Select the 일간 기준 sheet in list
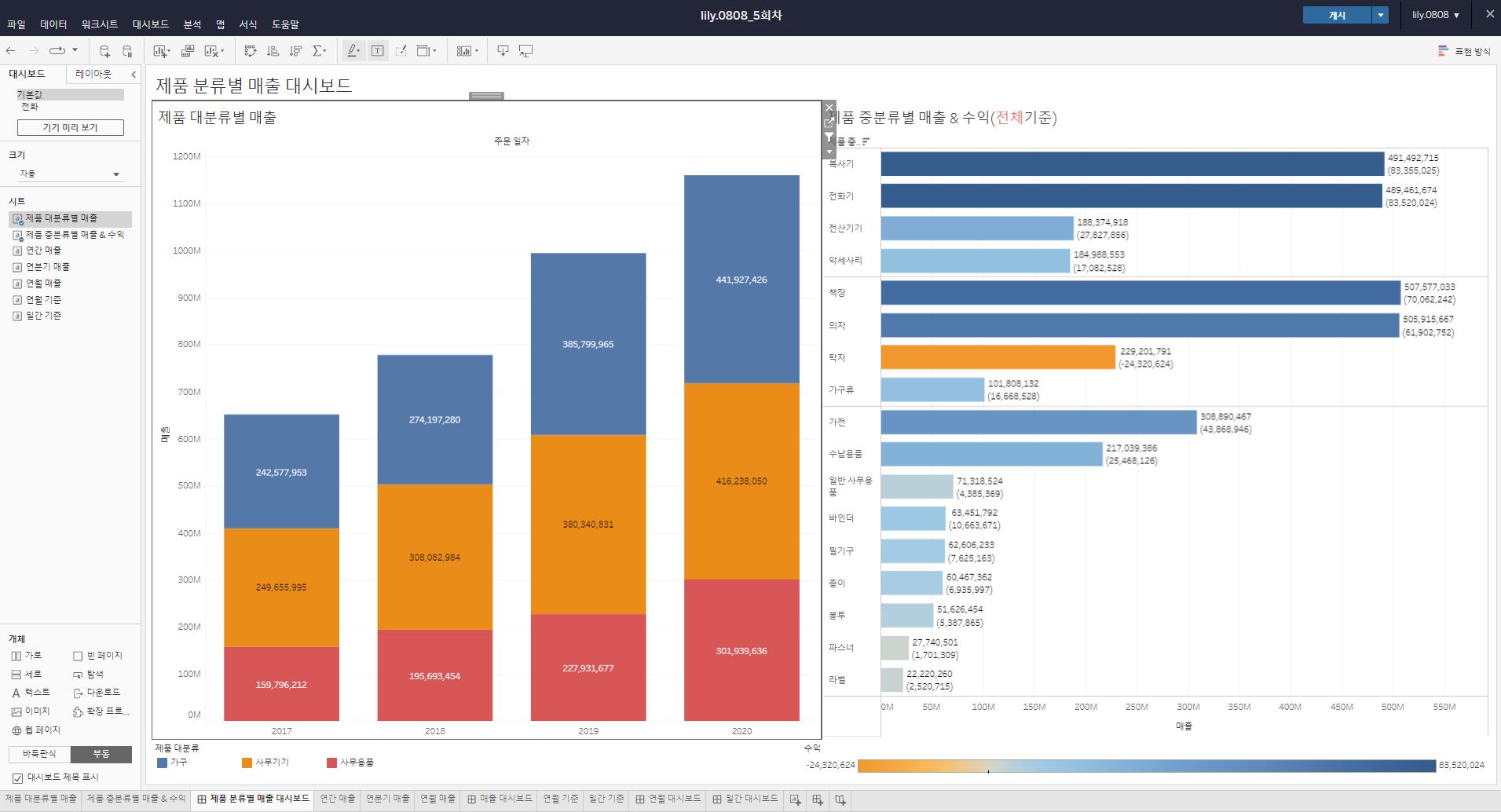This screenshot has width=1501, height=812. coord(43,316)
